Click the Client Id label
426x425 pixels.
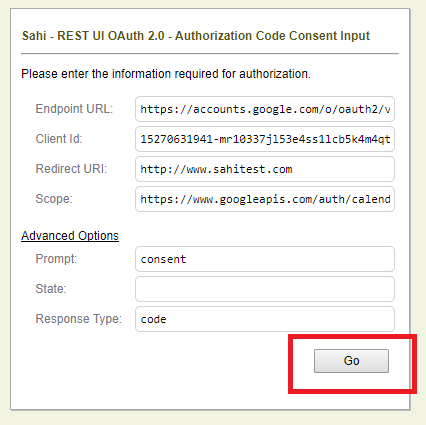[x=59, y=139]
